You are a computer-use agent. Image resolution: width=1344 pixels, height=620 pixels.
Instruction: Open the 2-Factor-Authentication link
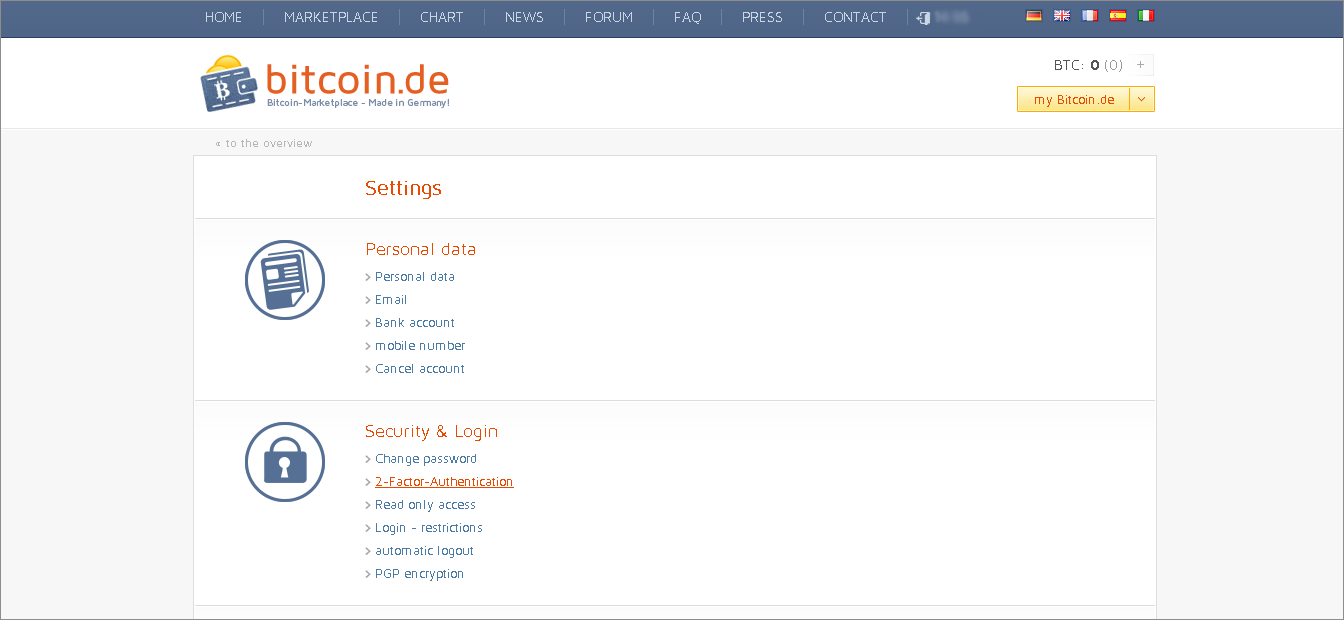(444, 482)
